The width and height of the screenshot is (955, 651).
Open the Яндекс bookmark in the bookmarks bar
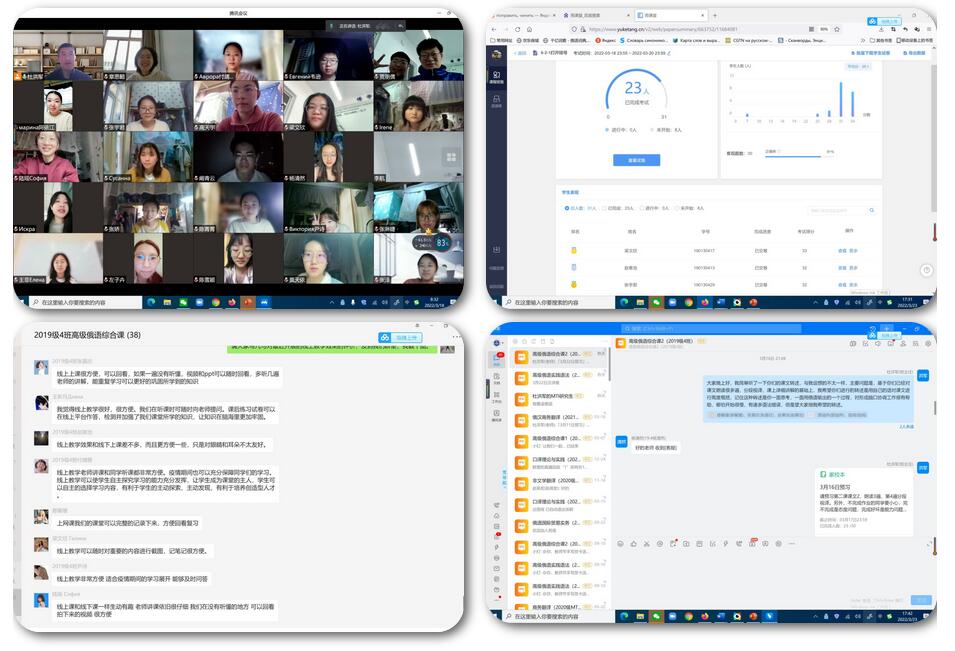(605, 40)
